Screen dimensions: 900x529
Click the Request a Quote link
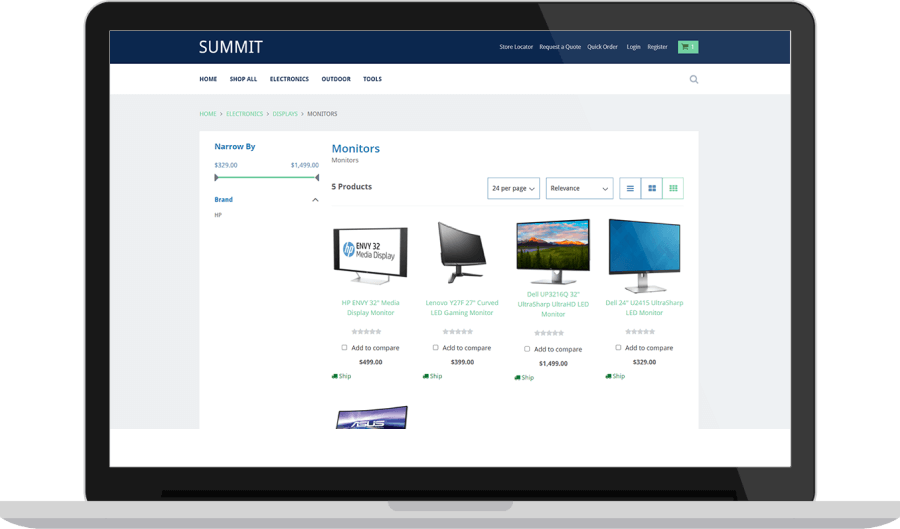(560, 47)
